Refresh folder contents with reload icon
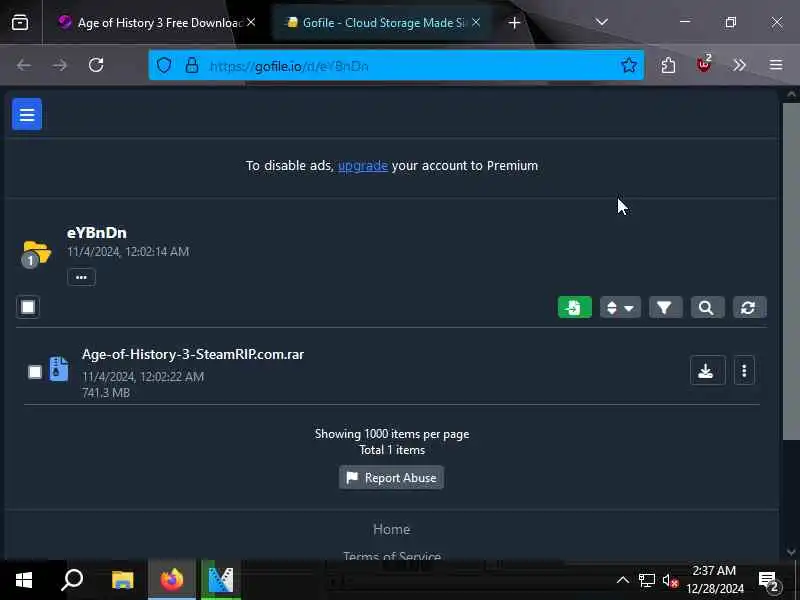 coord(749,307)
